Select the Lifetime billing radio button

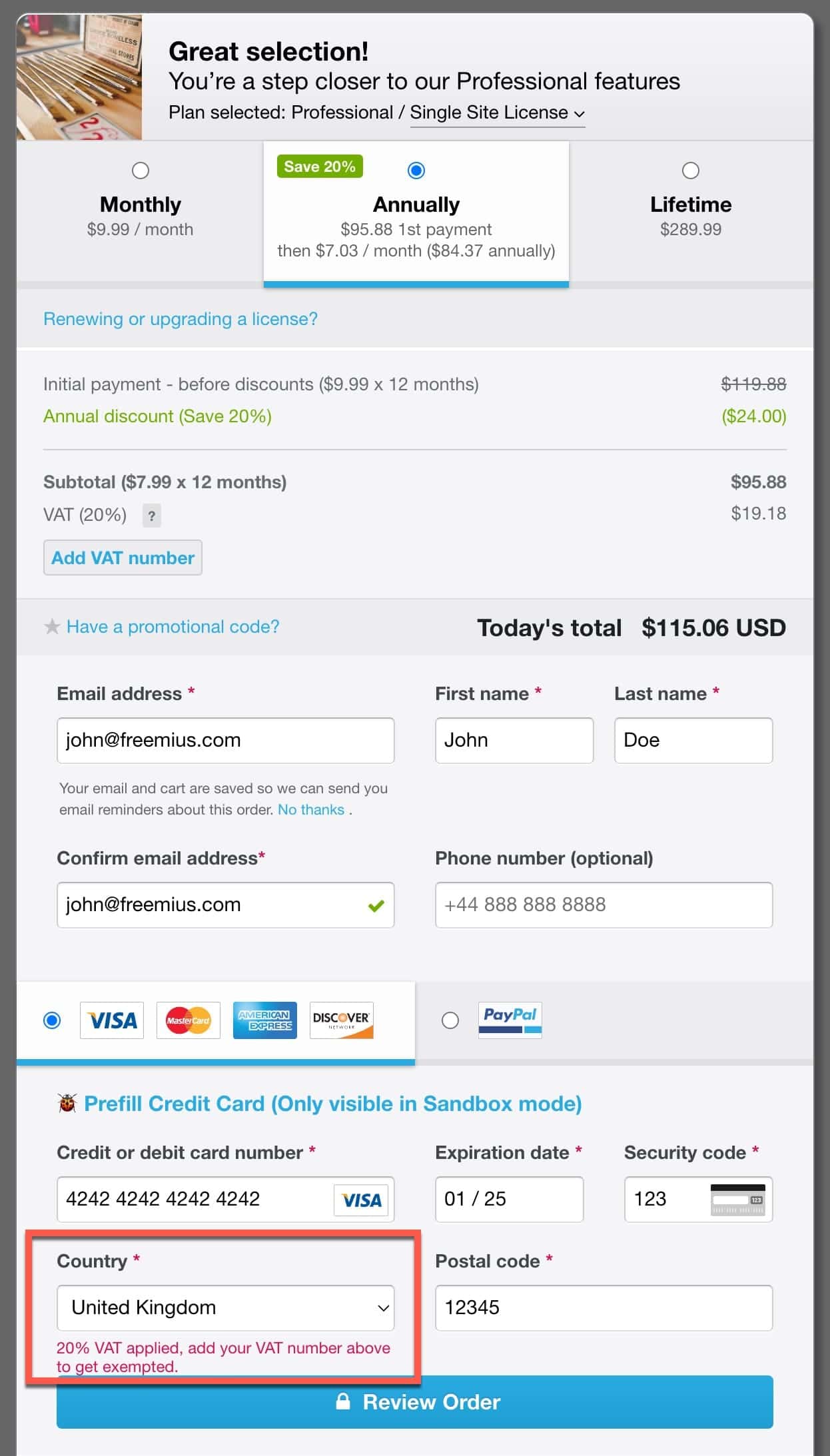(x=691, y=171)
